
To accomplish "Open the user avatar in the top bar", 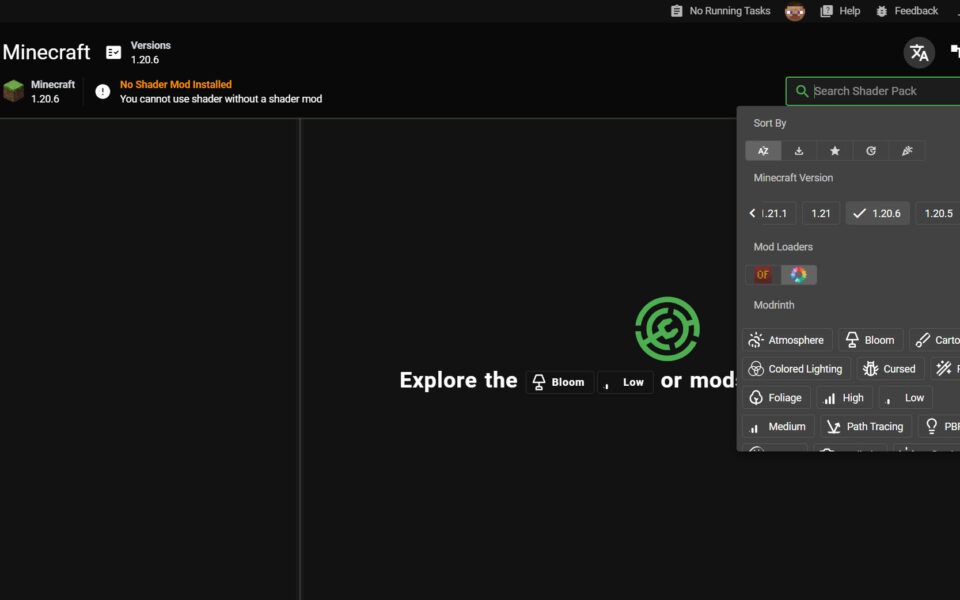I will click(795, 11).
